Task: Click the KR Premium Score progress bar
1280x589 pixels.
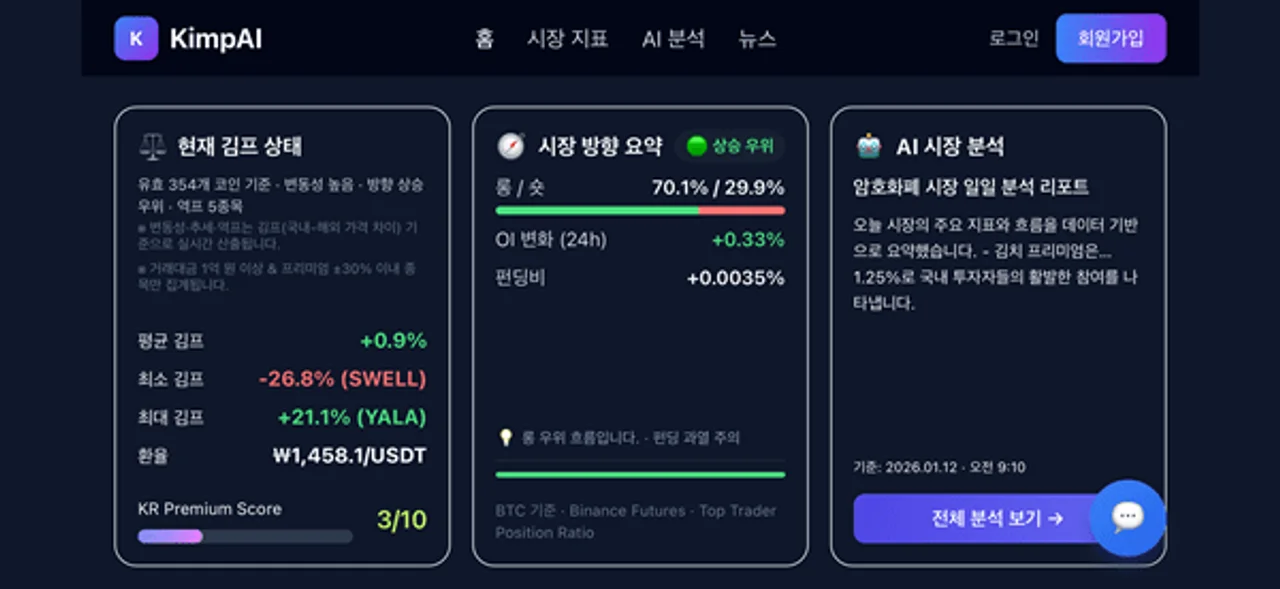Action: coord(245,536)
